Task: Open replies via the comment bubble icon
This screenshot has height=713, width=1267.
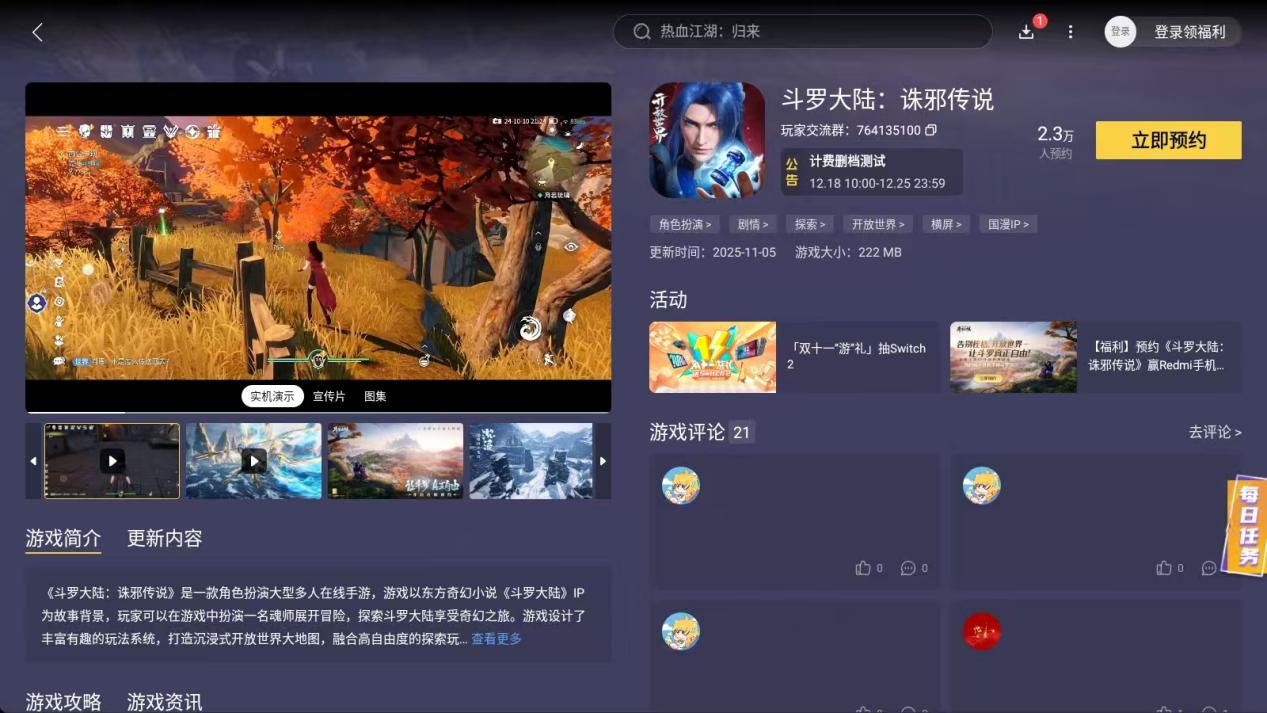Action: [908, 568]
